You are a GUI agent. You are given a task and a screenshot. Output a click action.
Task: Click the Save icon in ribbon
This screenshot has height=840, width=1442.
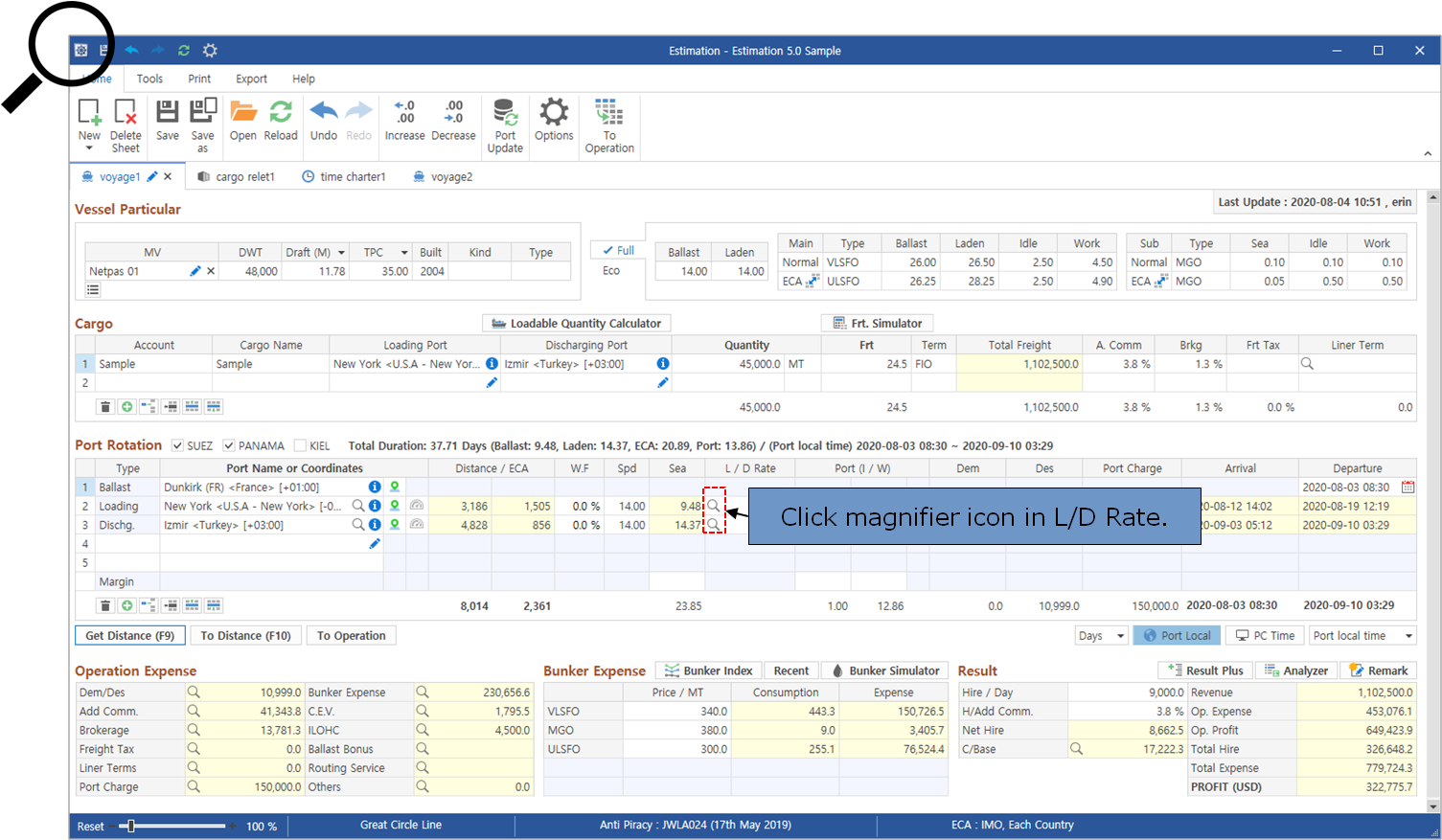(x=168, y=111)
